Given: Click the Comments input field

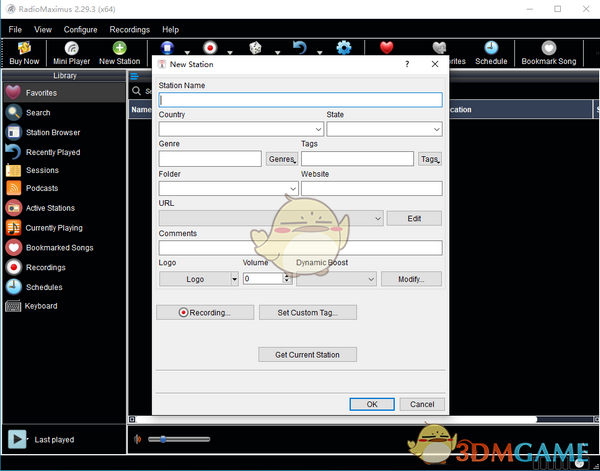Looking at the screenshot, I should tap(300, 248).
